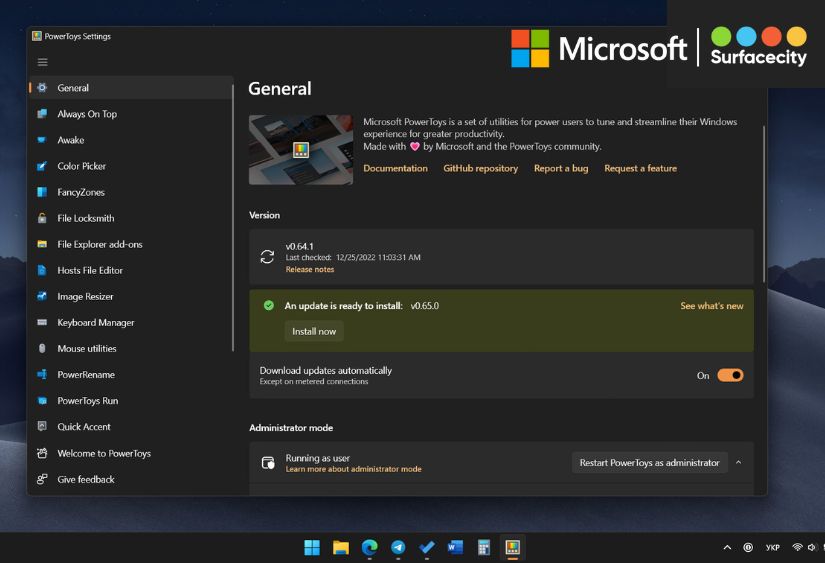
Task: Open the Awake settings page
Action: pos(70,140)
